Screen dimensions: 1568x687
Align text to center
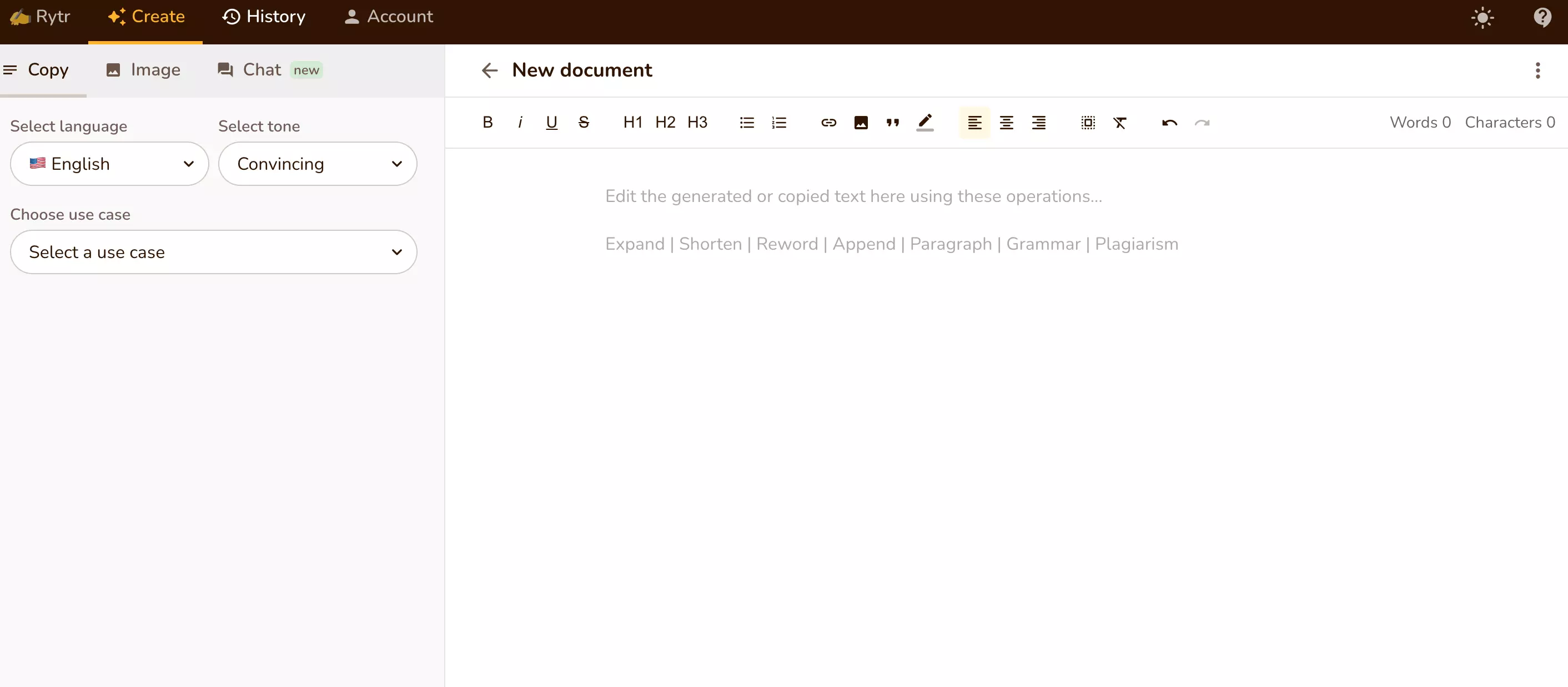(1006, 122)
